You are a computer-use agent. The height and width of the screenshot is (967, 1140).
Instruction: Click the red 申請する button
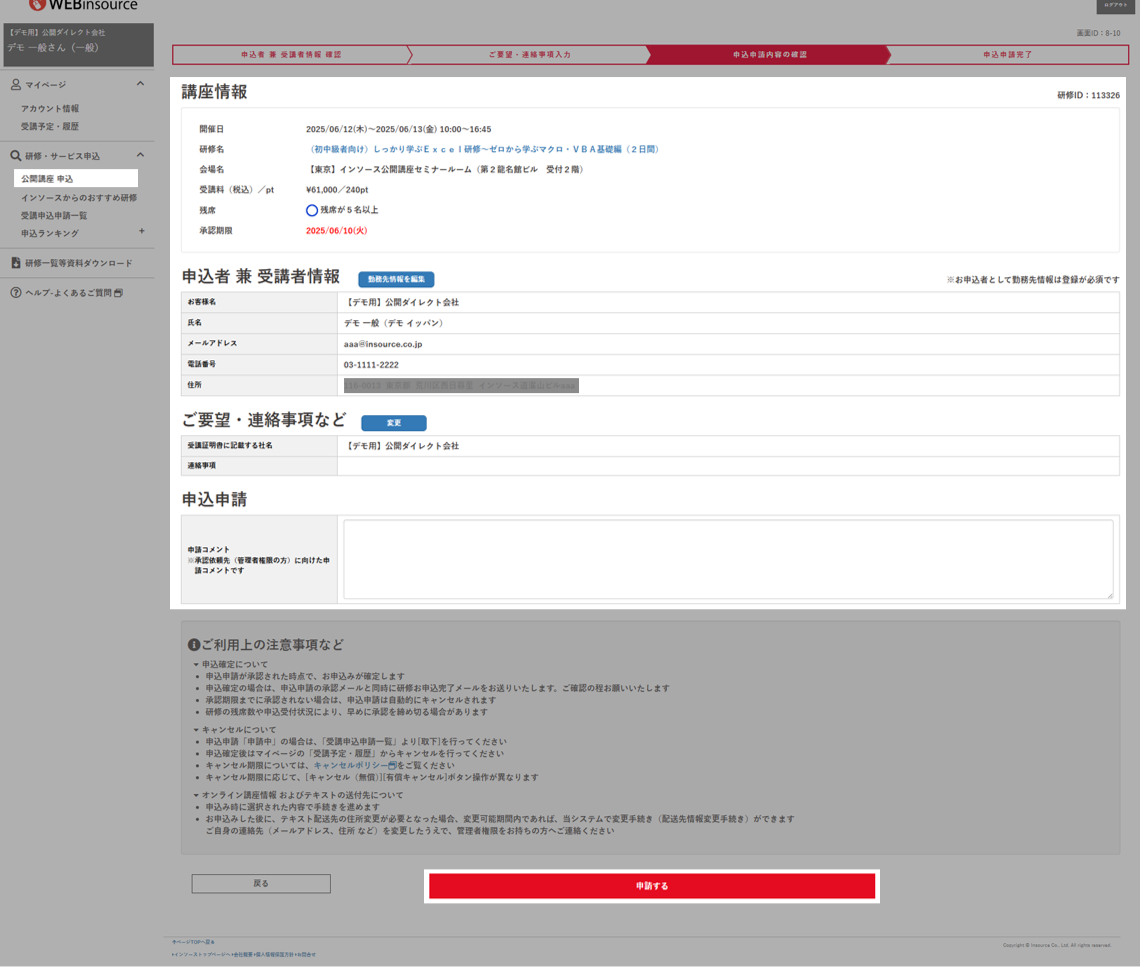(652, 886)
